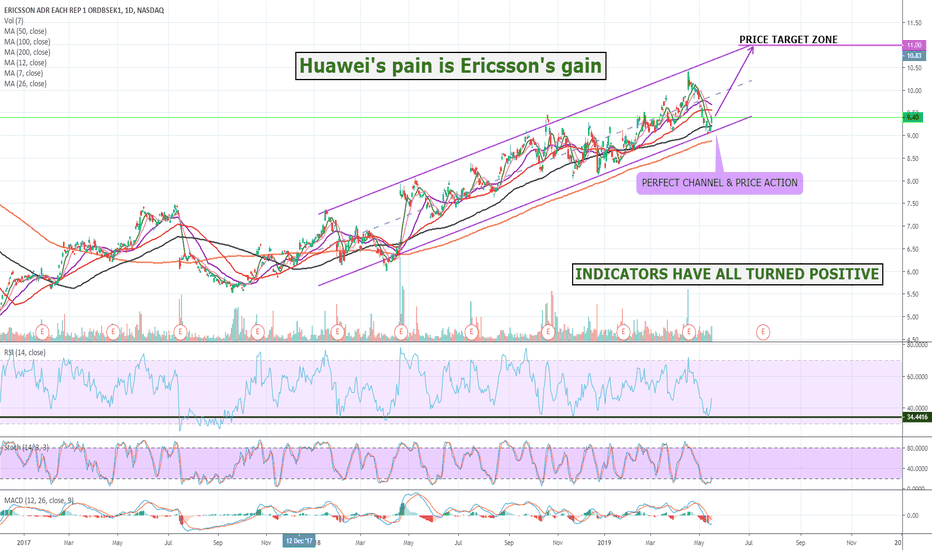The width and height of the screenshot is (932, 550).
Task: Click the 34.4416 RSI level label
Action: click(x=917, y=417)
